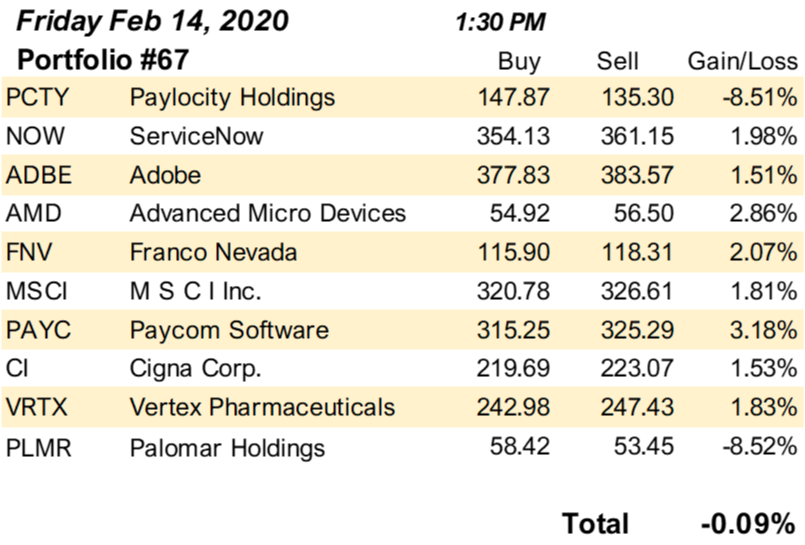Select the Franco Nevada name cell

click(213, 252)
